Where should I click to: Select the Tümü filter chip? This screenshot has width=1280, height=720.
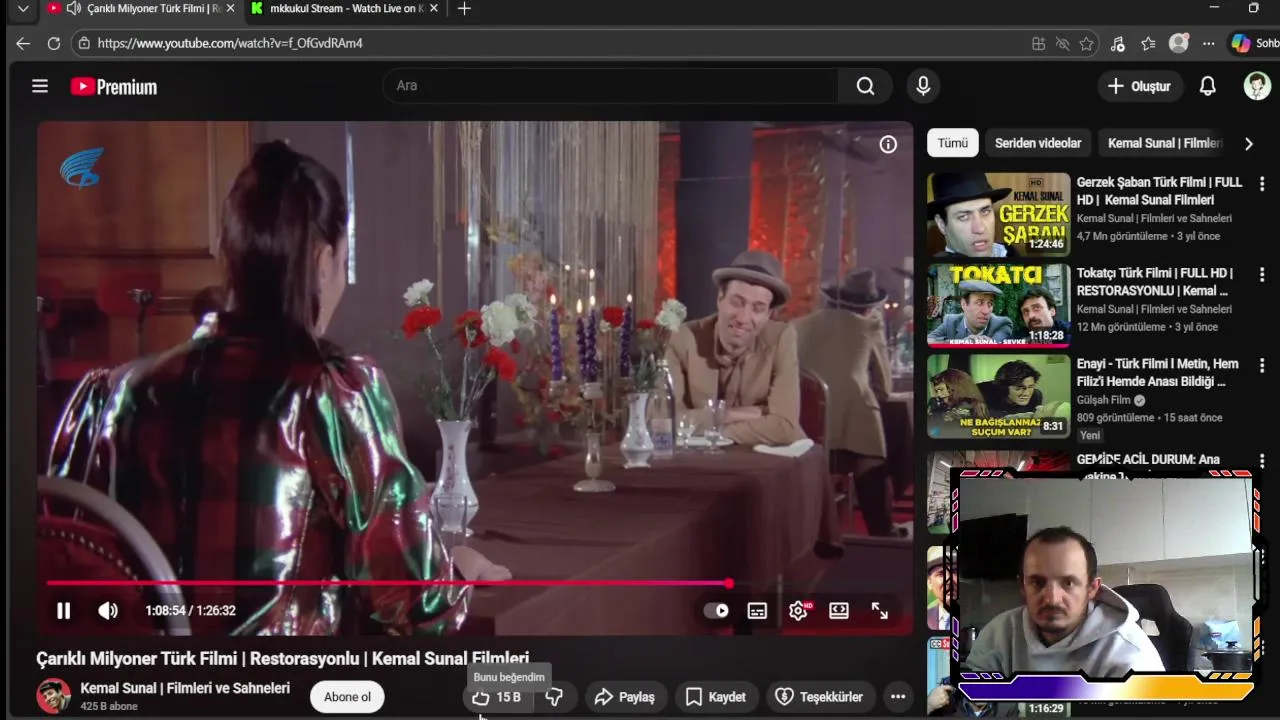tap(952, 143)
